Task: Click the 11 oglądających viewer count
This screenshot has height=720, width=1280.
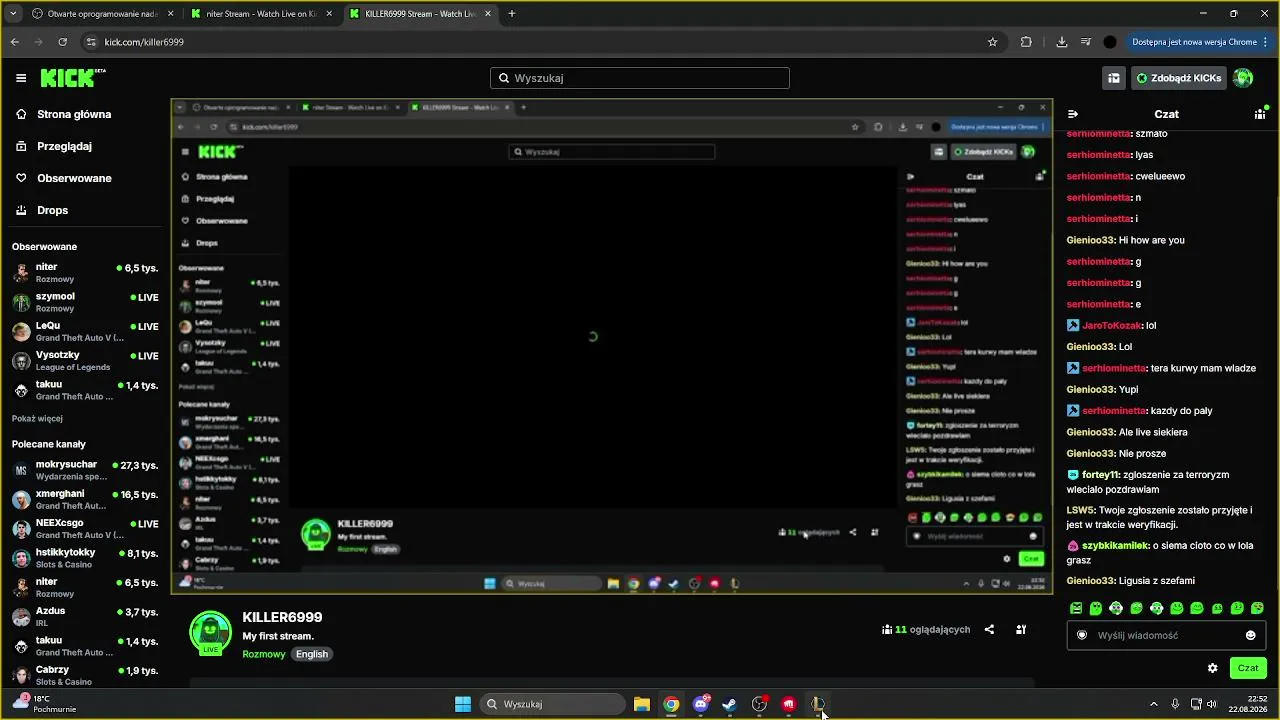Action: point(926,630)
